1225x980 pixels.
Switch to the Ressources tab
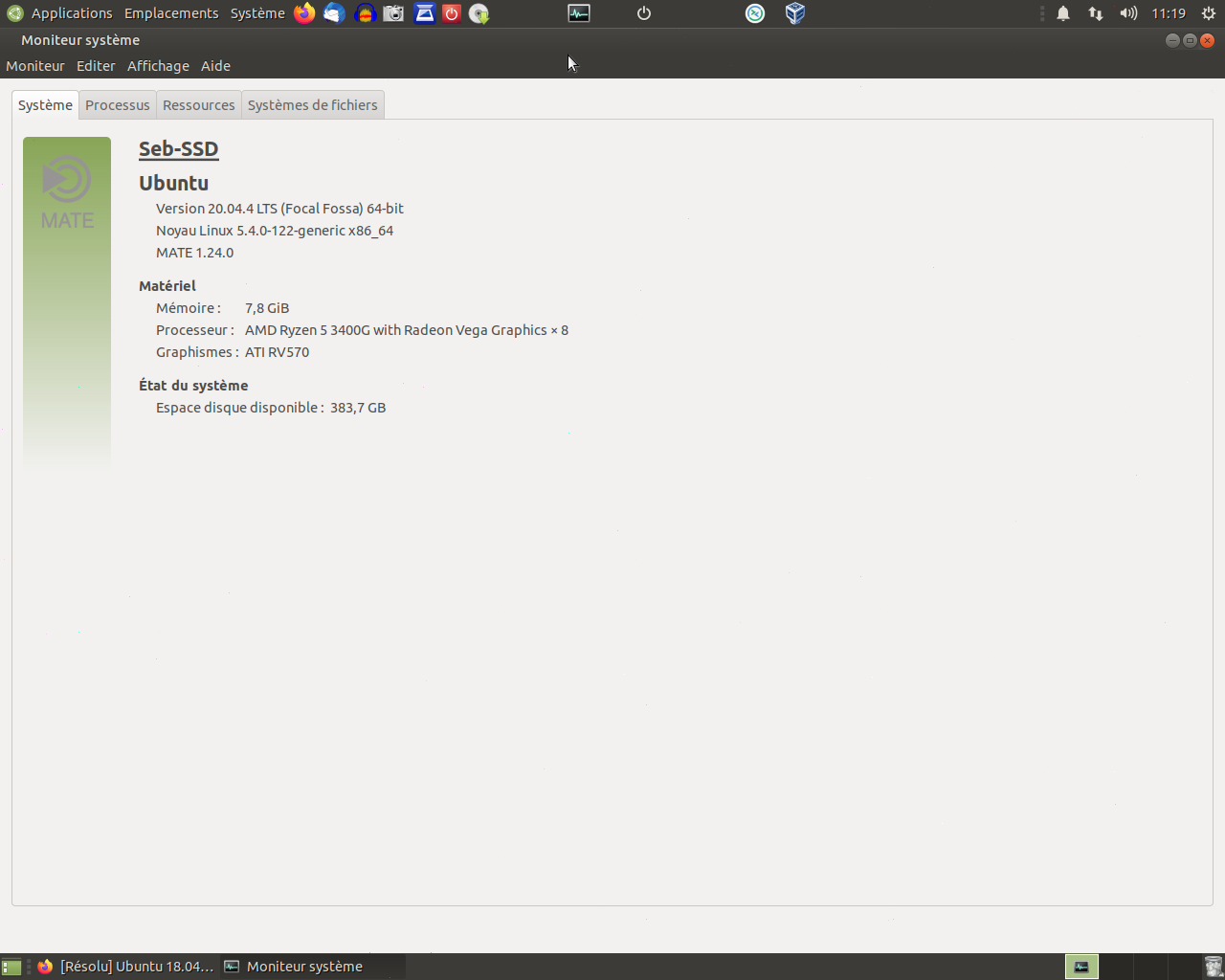(x=199, y=105)
